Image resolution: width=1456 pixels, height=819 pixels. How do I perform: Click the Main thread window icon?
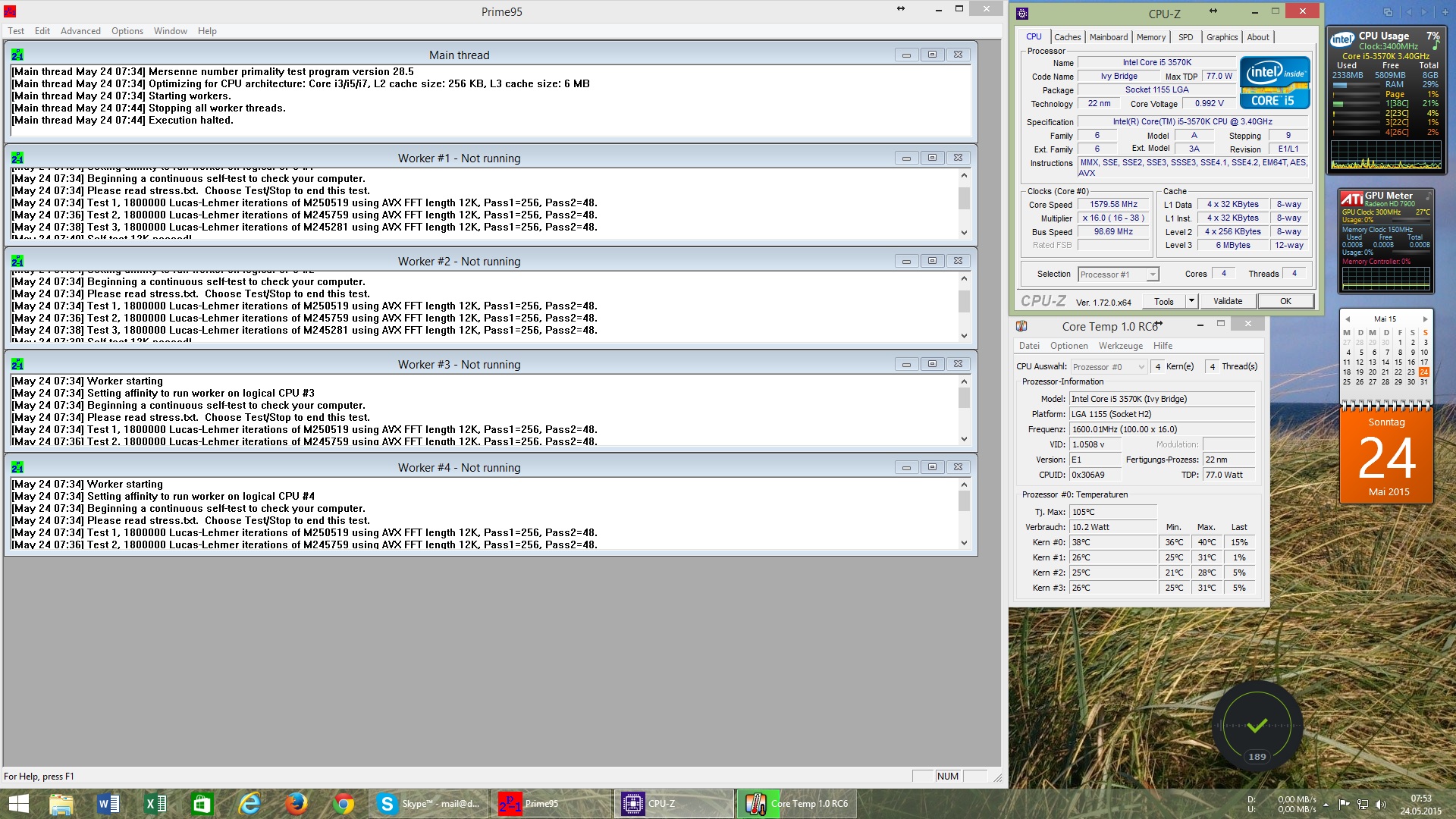pyautogui.click(x=17, y=55)
